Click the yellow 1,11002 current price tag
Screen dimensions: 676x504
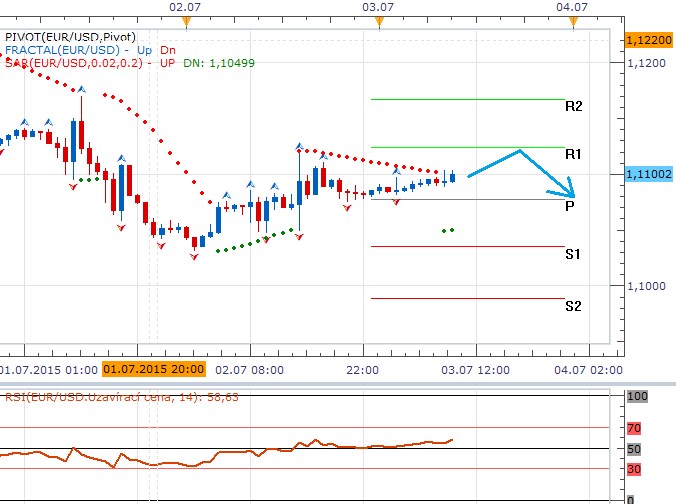[x=647, y=173]
